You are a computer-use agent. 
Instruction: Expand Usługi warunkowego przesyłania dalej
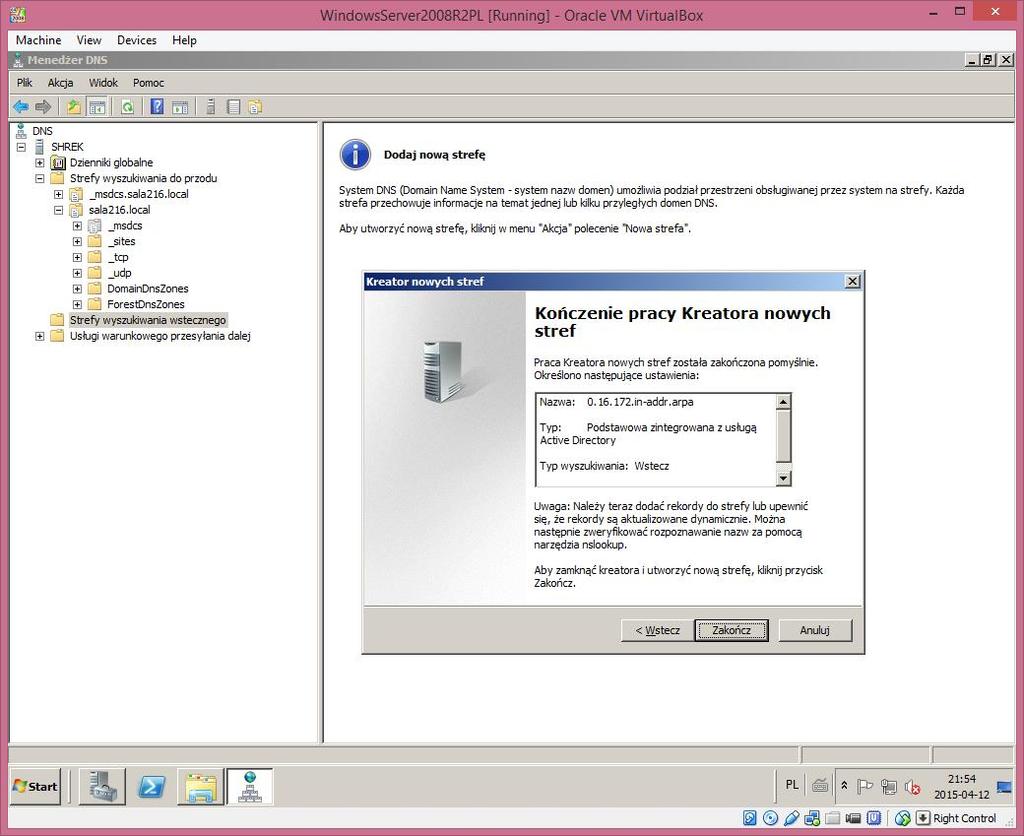pos(40,336)
